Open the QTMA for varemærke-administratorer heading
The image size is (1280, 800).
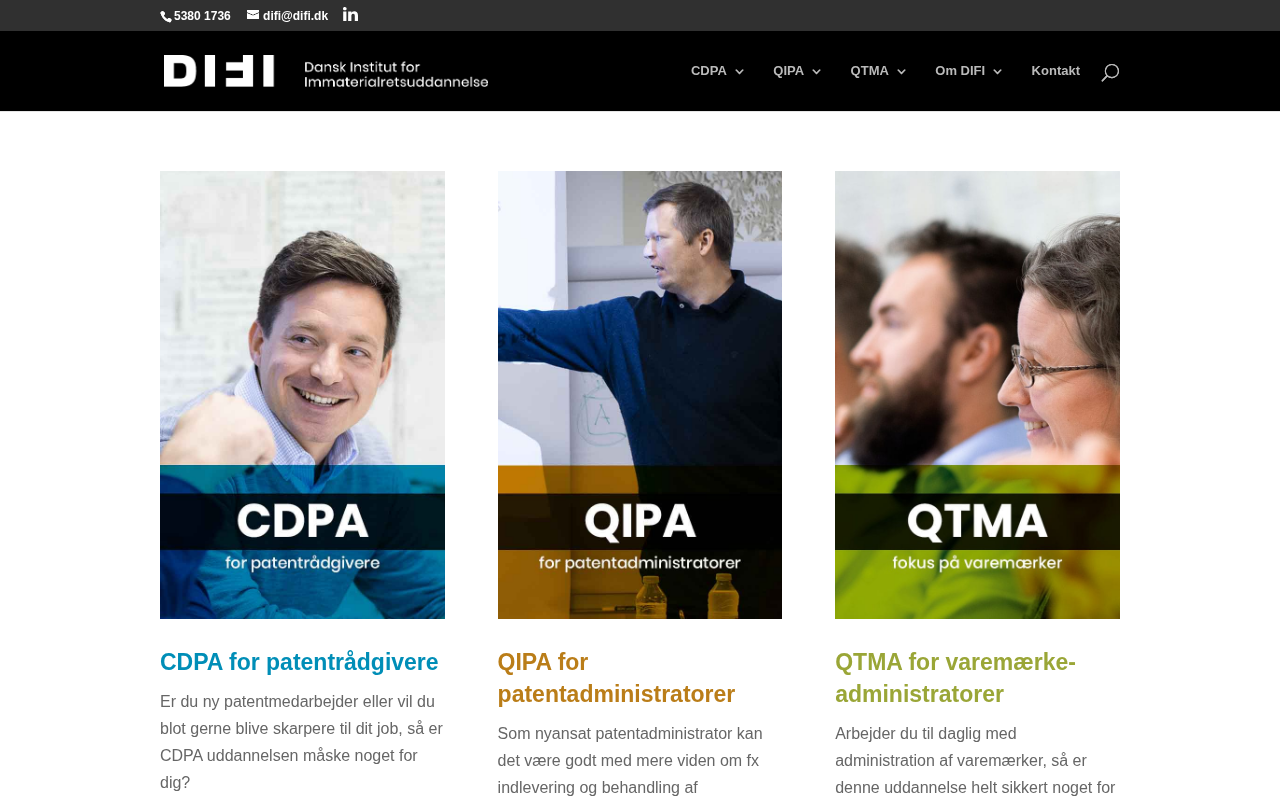955,678
